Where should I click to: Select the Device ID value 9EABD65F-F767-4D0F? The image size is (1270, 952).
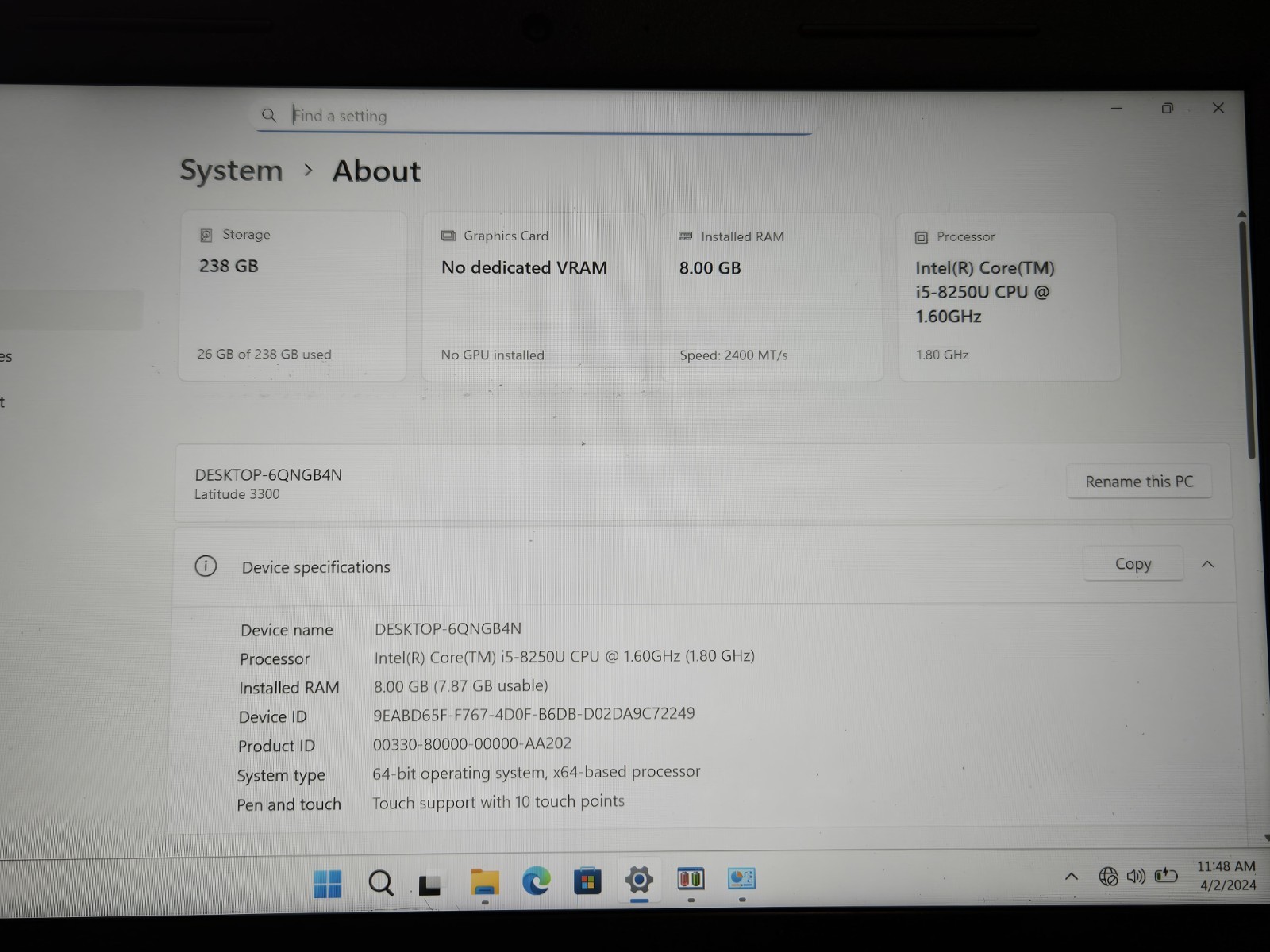533,714
